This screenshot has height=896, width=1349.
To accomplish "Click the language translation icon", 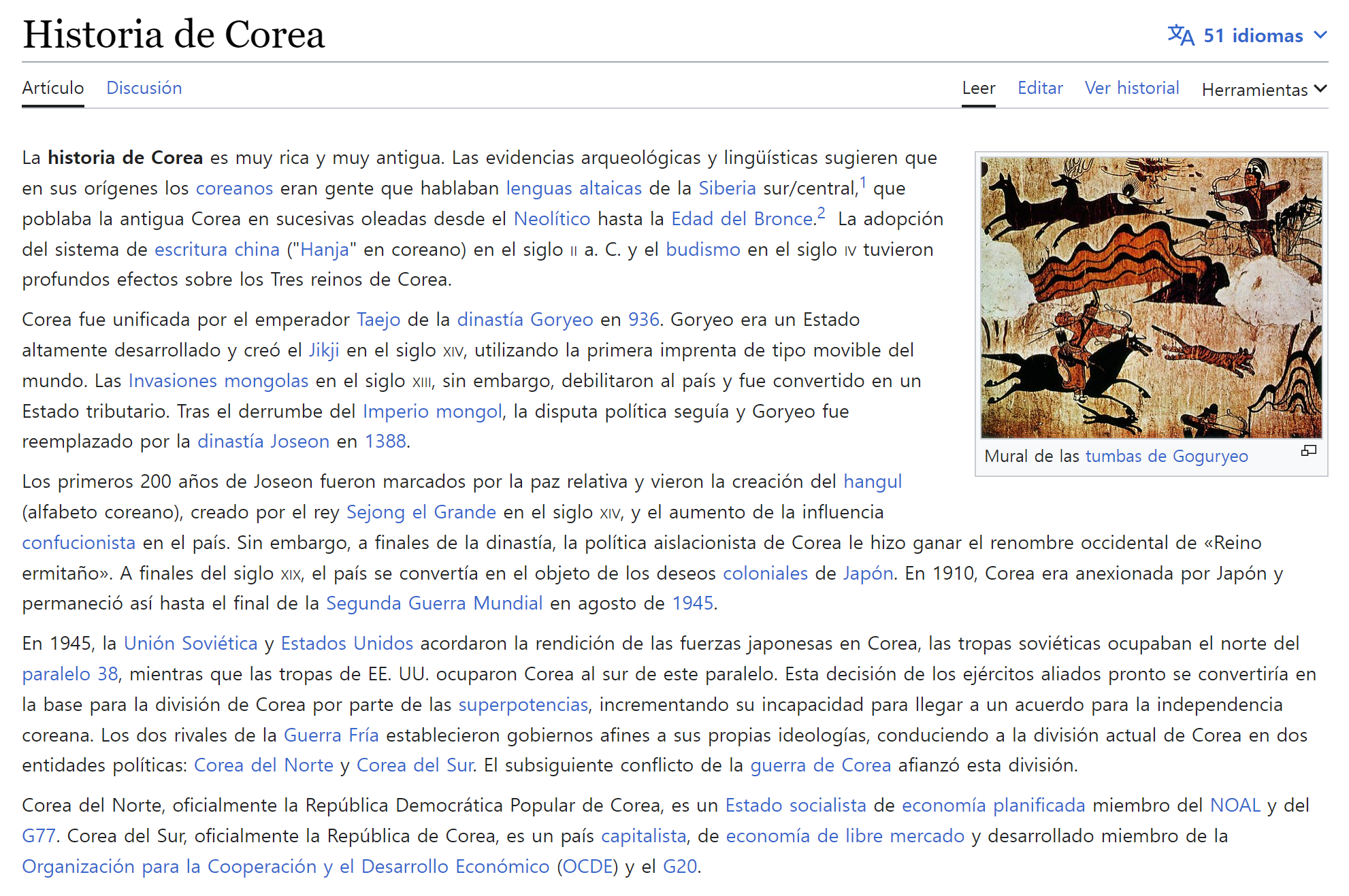I will [x=1181, y=35].
